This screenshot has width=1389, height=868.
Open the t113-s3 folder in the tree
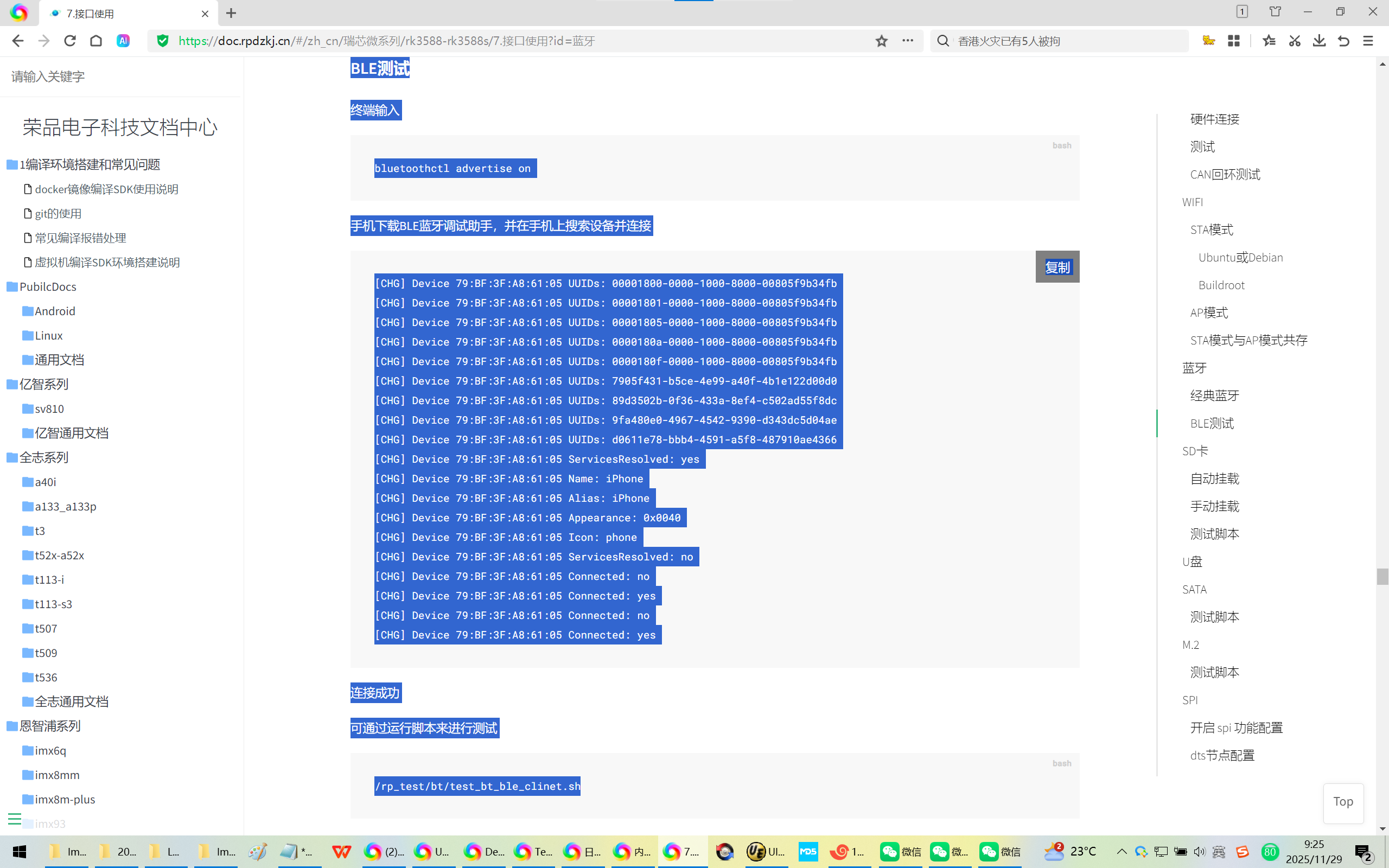click(x=53, y=604)
